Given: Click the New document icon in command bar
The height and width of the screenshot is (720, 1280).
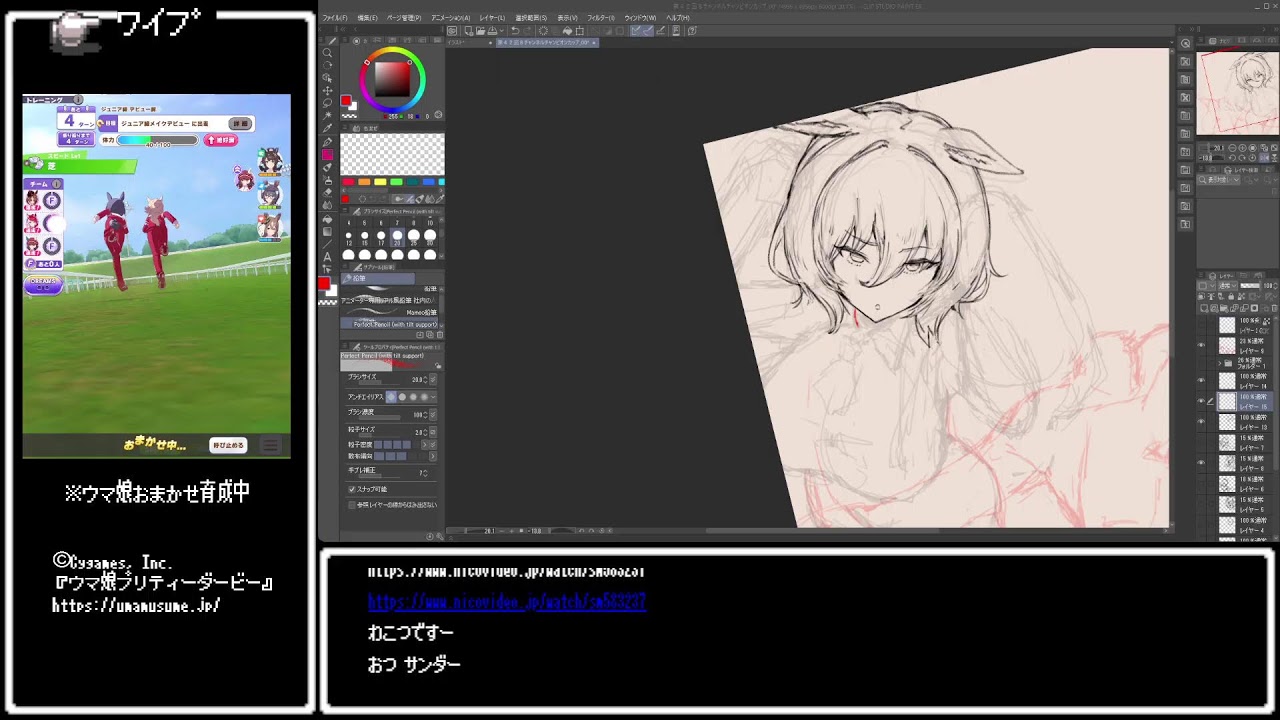Looking at the screenshot, I should (x=468, y=30).
